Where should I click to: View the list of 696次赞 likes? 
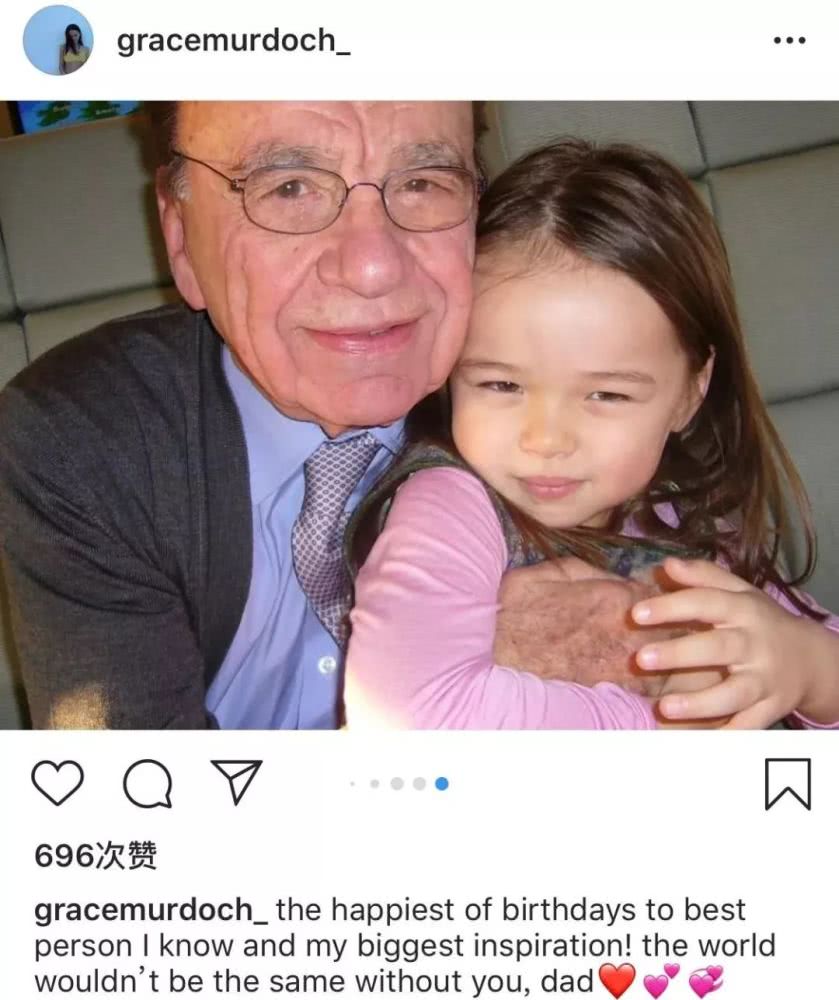pyautogui.click(x=96, y=856)
